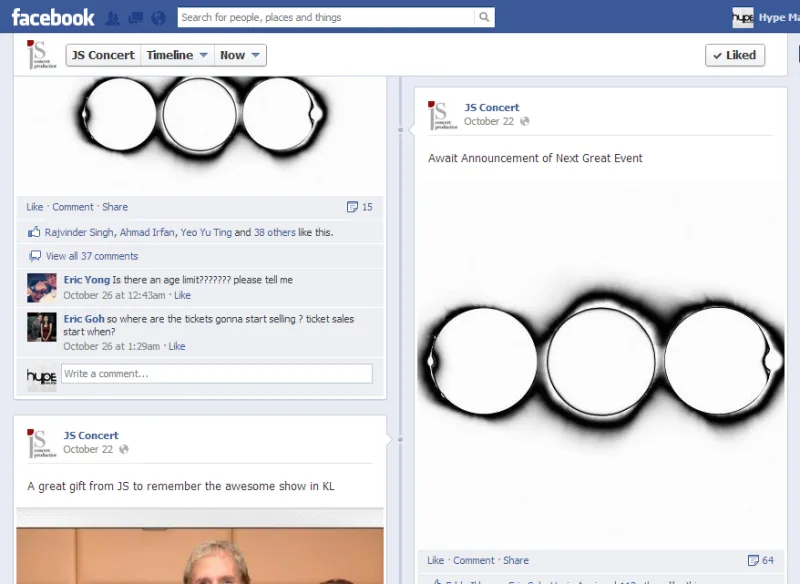Open friend requests icon in top bar
This screenshot has height=584, width=800.
(x=113, y=18)
